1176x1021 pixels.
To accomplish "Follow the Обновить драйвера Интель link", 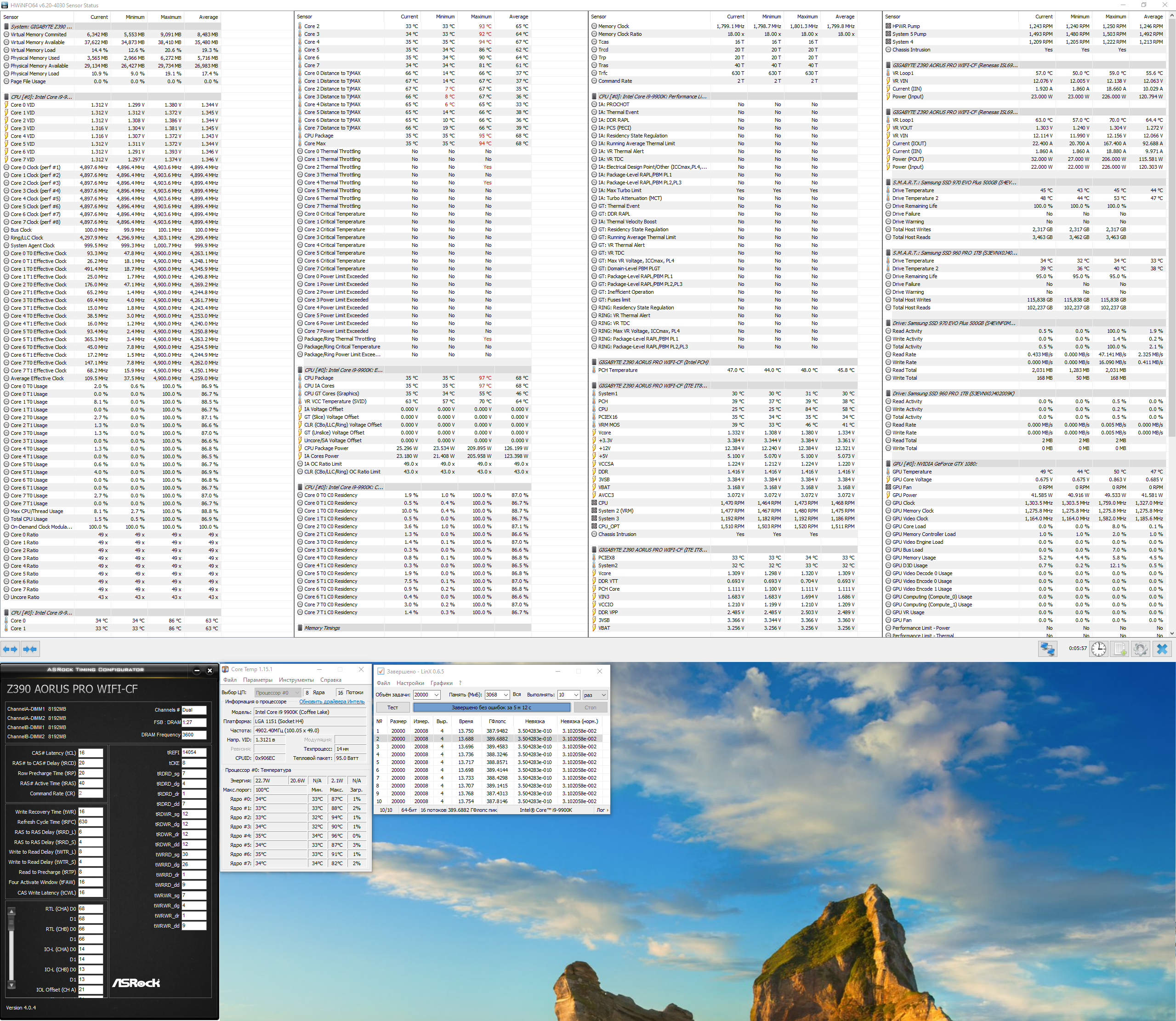I will click(331, 702).
